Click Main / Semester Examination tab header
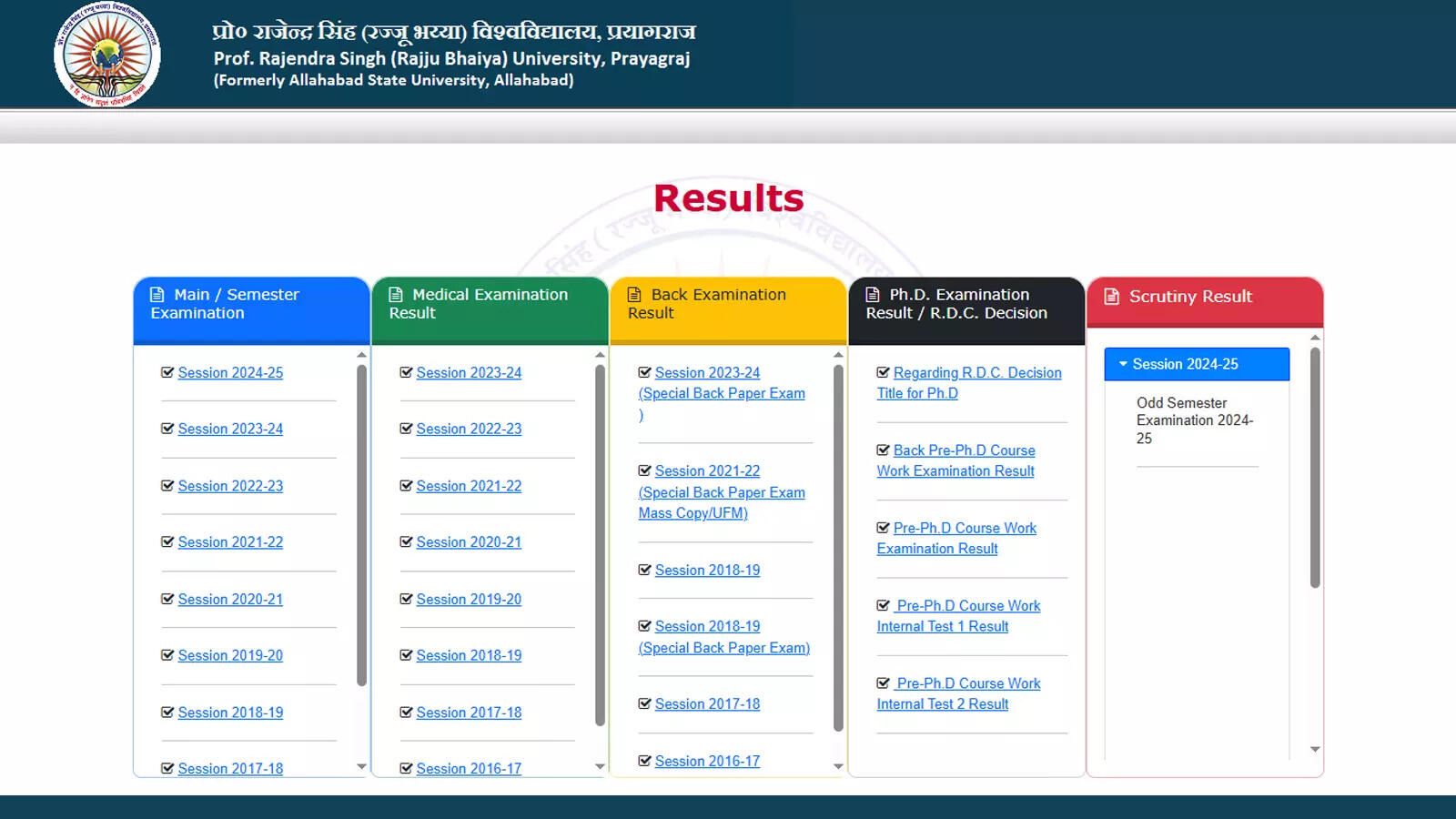The width and height of the screenshot is (1456, 819). click(251, 310)
